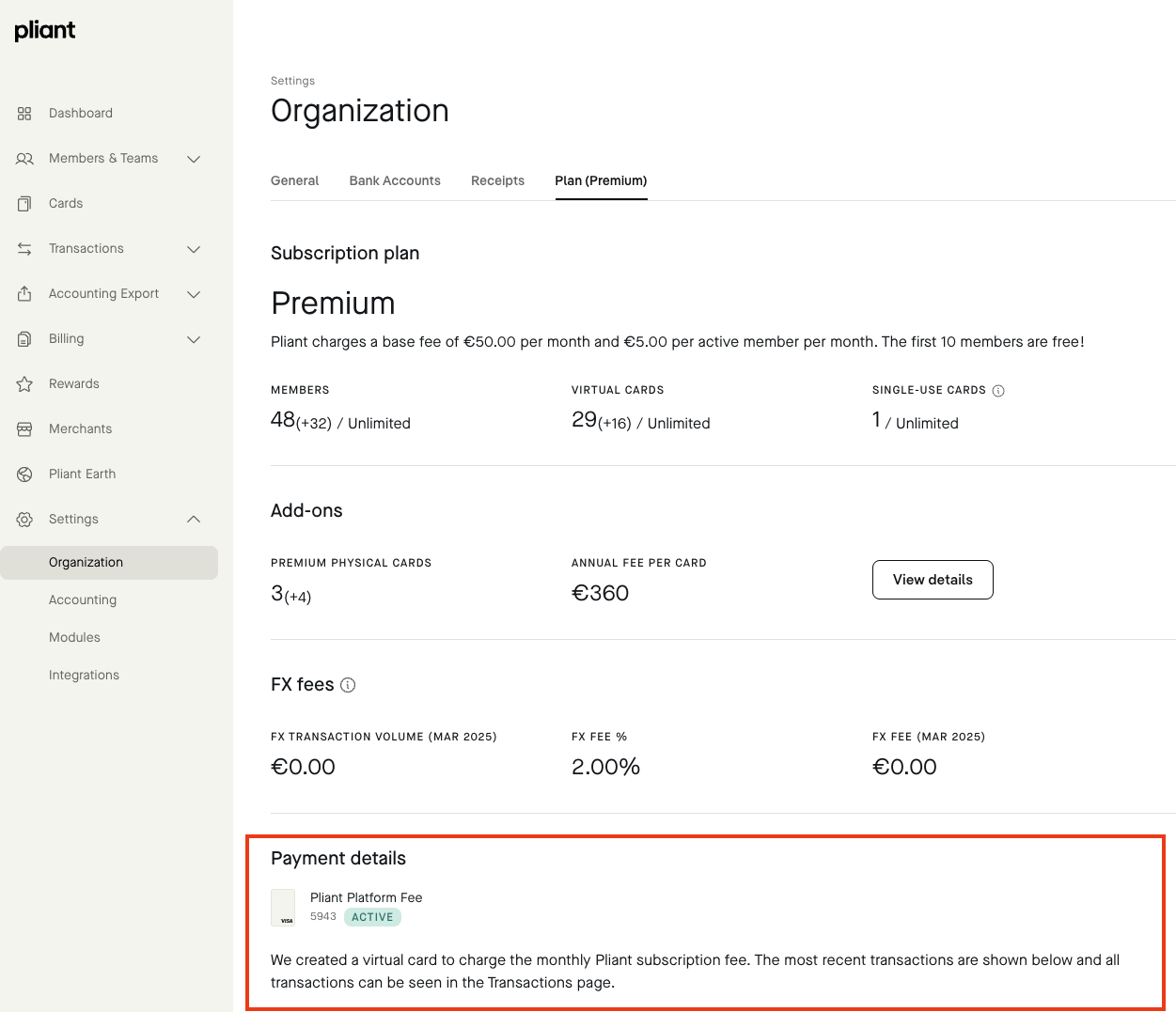Click the premium physical cards count 3(+4)
The image size is (1176, 1012).
290,594
